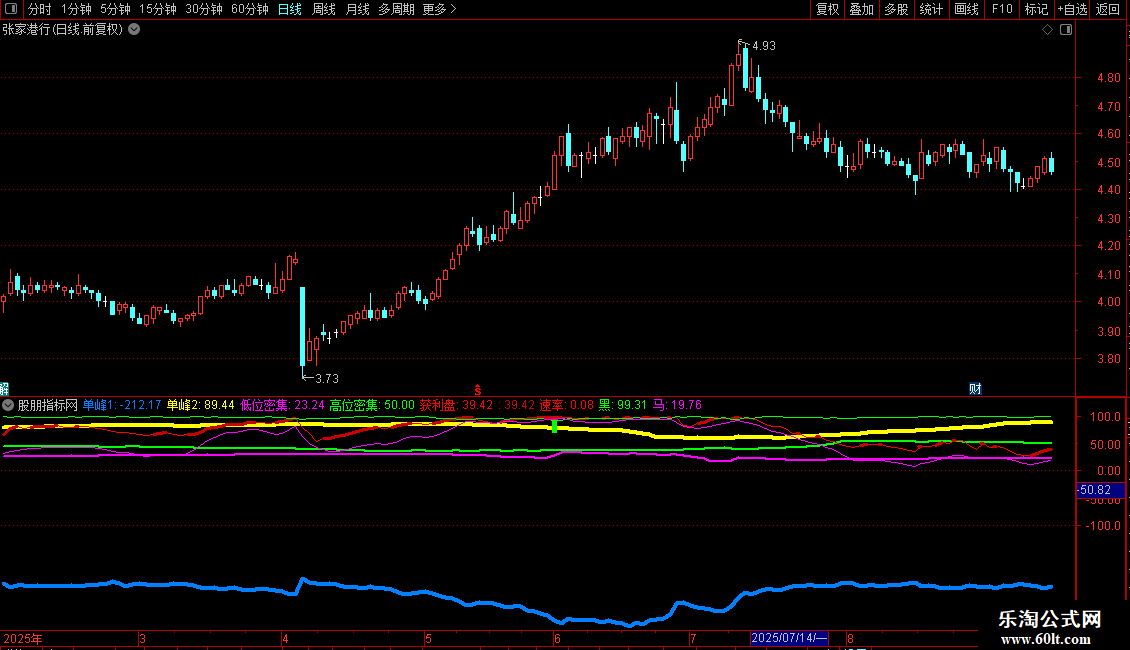Select the 速率 value label
Image resolution: width=1130 pixels, height=650 pixels.
[567, 406]
